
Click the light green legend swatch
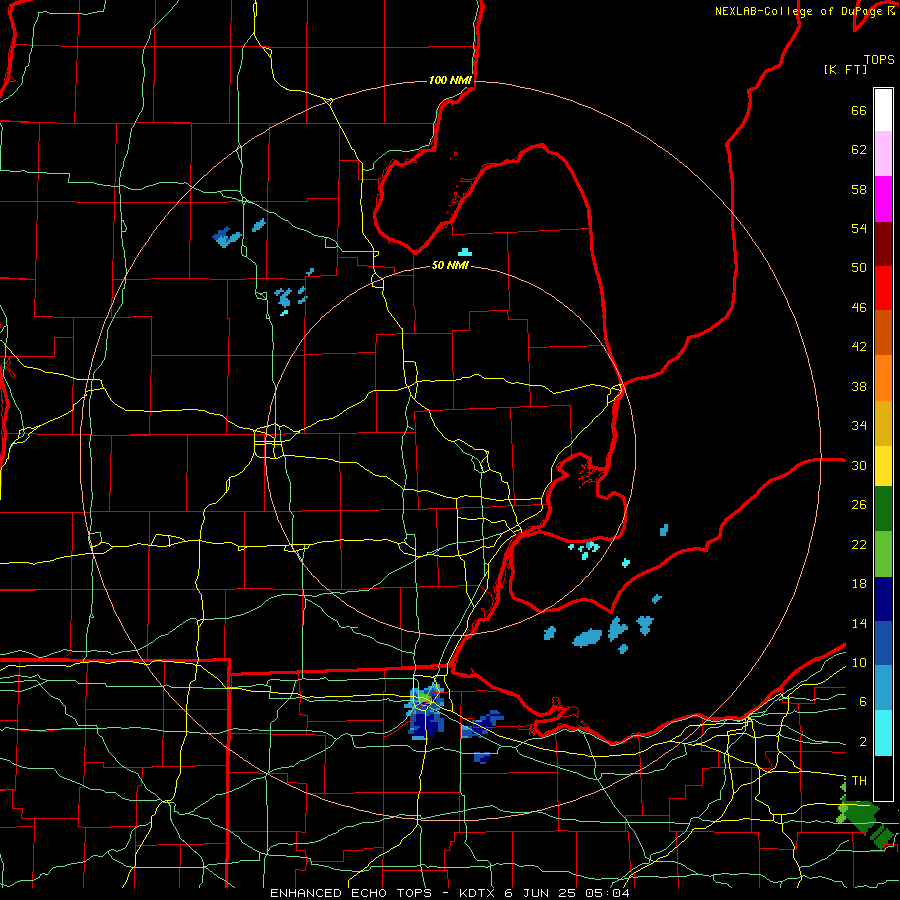pyautogui.click(x=883, y=554)
